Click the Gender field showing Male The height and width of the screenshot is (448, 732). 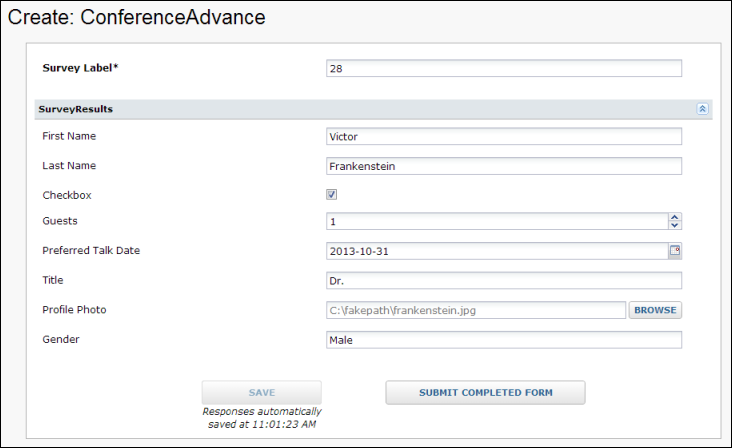[504, 340]
